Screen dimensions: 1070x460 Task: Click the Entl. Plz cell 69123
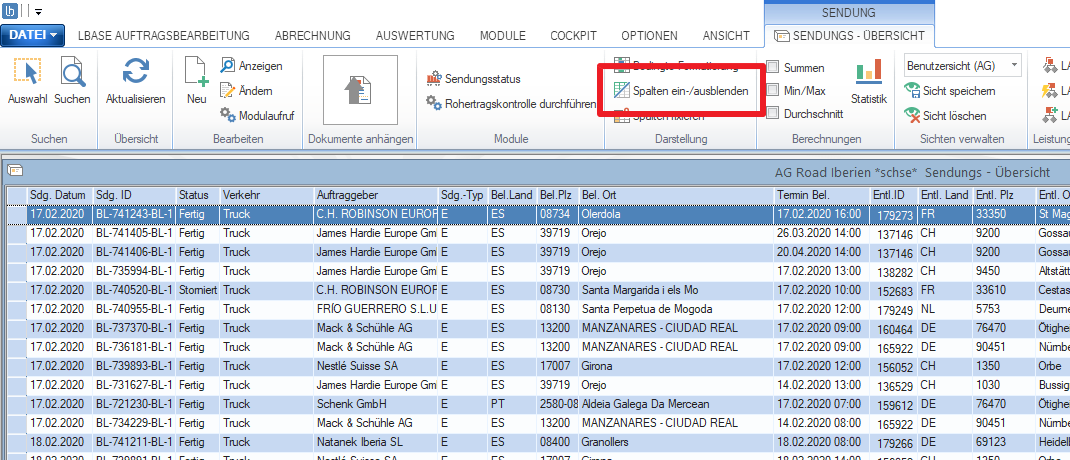click(1004, 442)
